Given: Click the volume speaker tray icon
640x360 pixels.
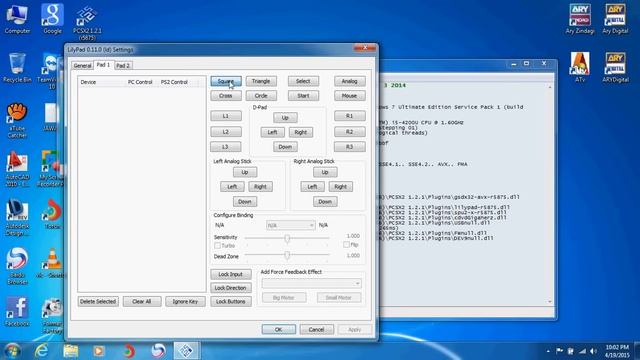Looking at the screenshot, I should (594, 351).
